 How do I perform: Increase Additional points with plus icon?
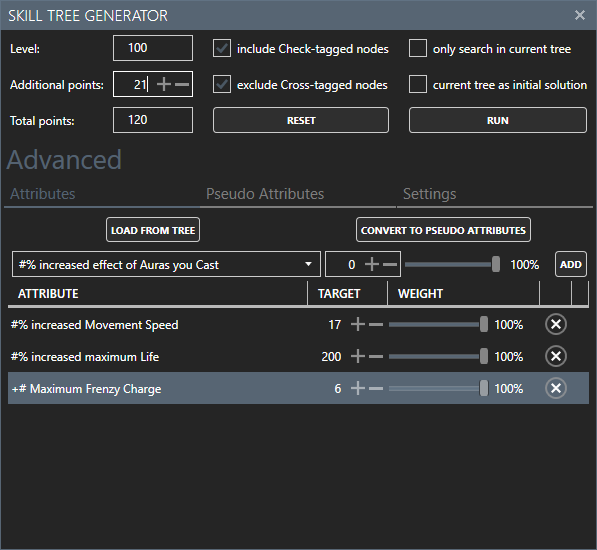(x=164, y=84)
